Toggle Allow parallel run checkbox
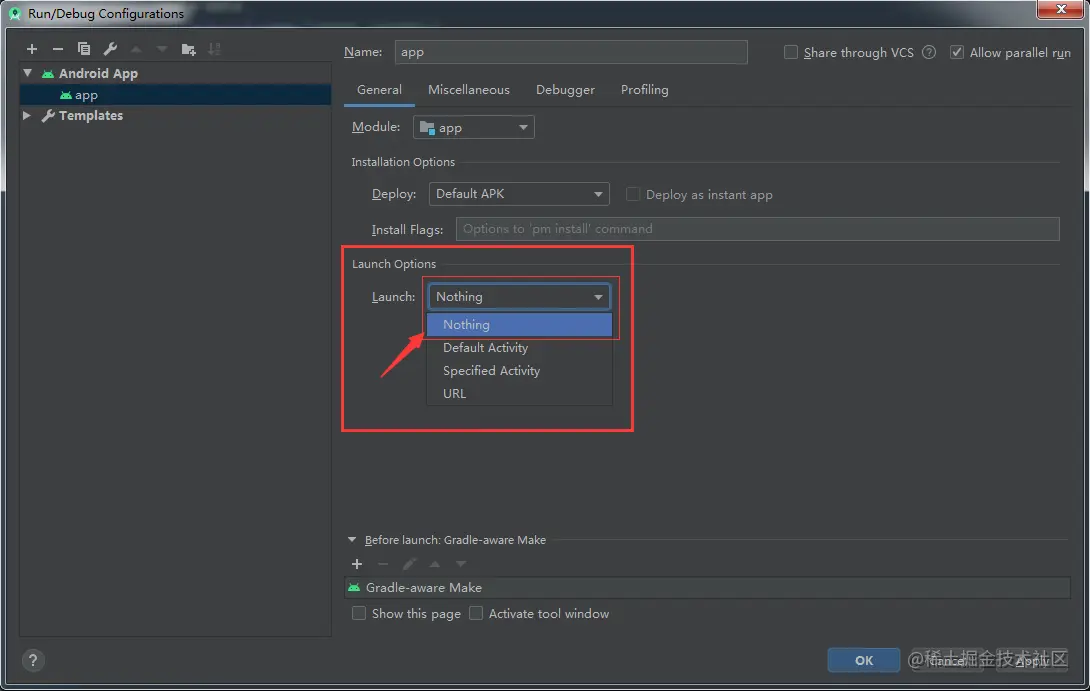The width and height of the screenshot is (1090, 691). [x=957, y=52]
